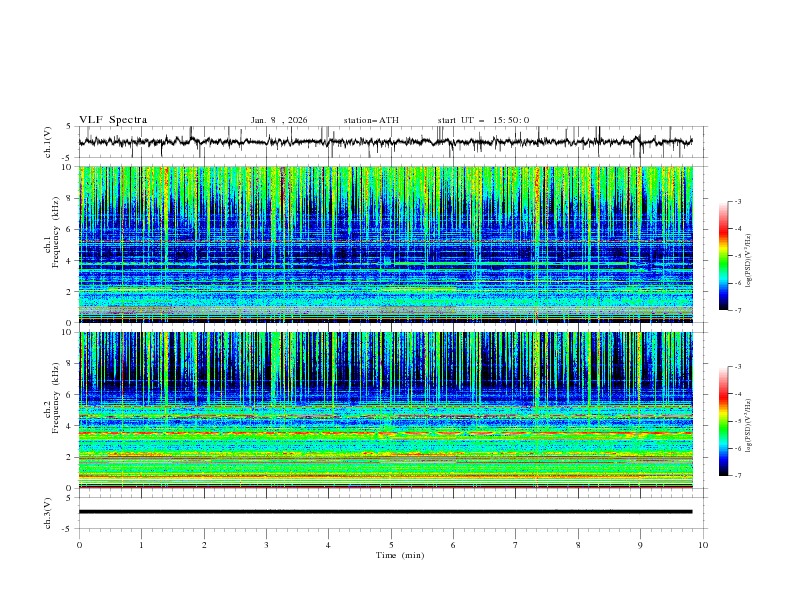Click the "6" tick on the time axis
This screenshot has width=792, height=612.
(x=453, y=545)
